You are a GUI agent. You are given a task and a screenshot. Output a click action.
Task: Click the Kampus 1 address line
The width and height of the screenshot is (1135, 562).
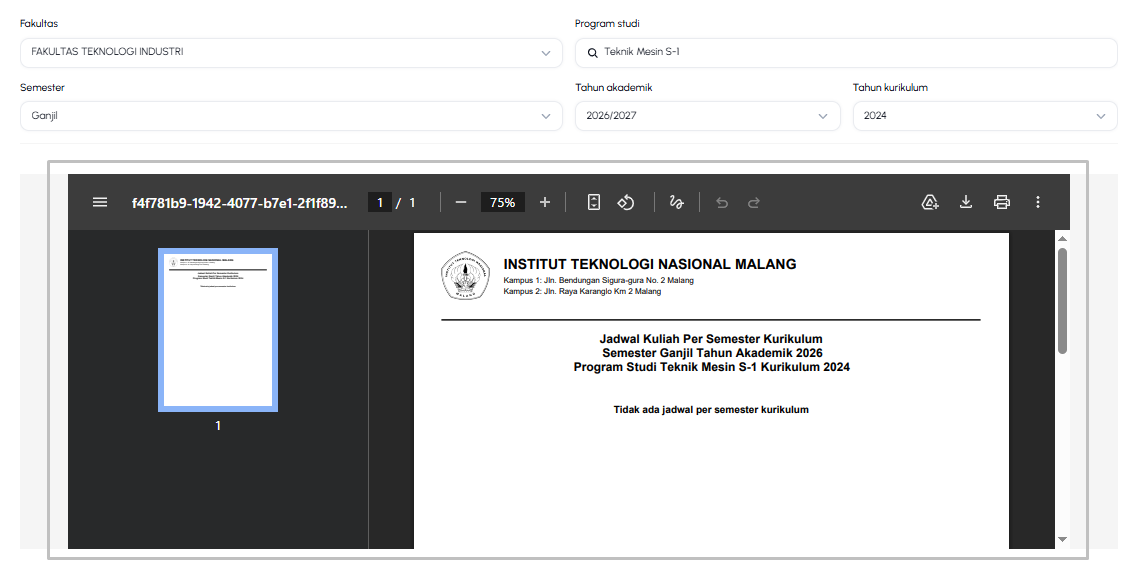[599, 280]
